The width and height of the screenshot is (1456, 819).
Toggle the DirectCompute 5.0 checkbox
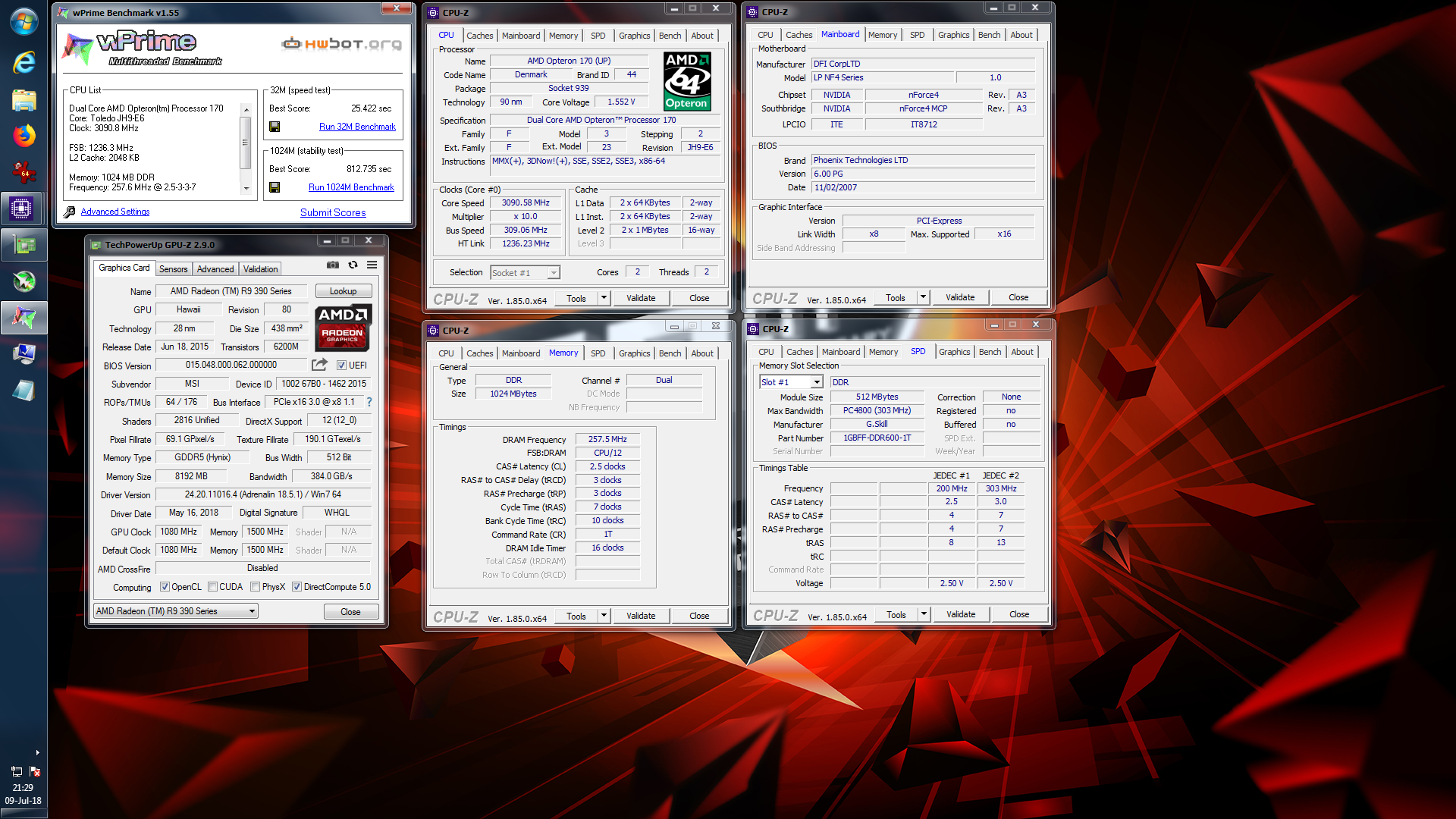click(x=297, y=587)
